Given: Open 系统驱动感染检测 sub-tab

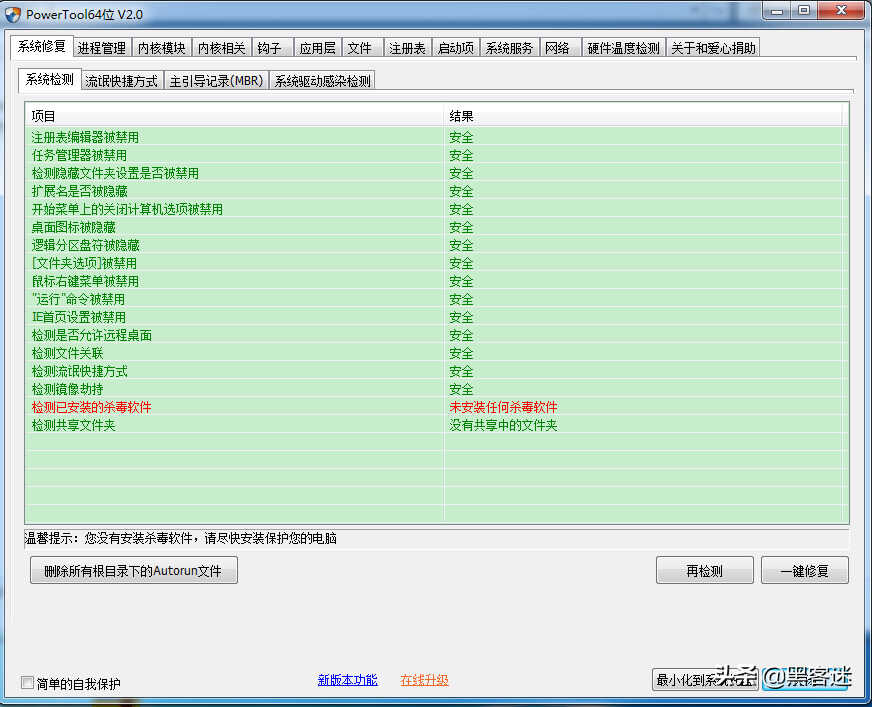Looking at the screenshot, I should [x=323, y=81].
